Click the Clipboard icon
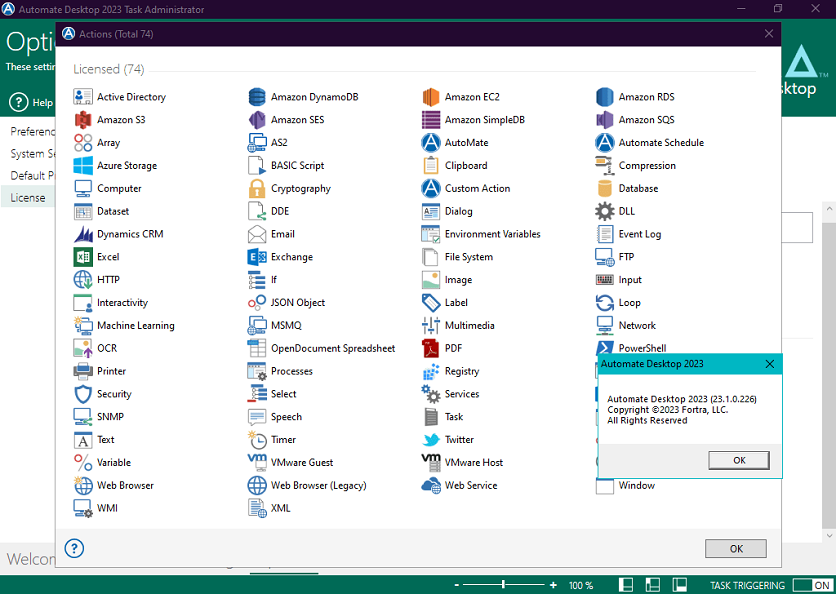 (x=431, y=165)
